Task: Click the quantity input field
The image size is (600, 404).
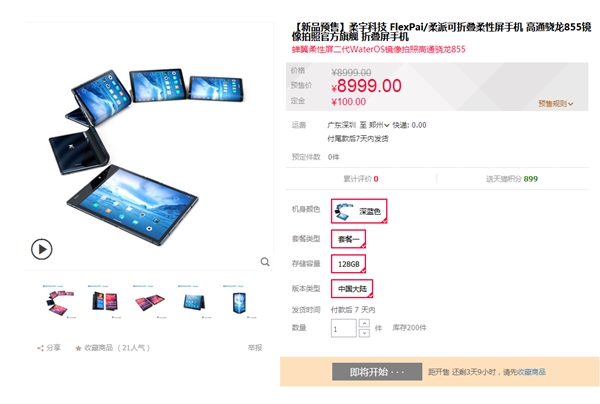Action: [344, 328]
